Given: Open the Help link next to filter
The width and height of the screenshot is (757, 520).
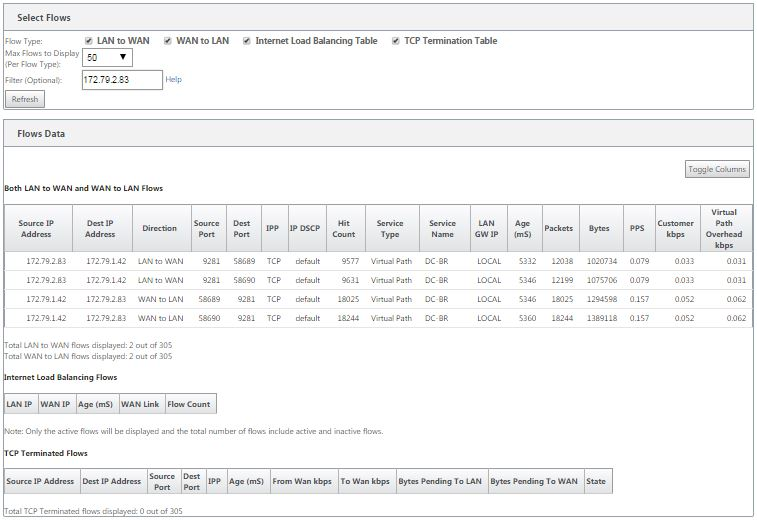Looking at the screenshot, I should [x=173, y=79].
